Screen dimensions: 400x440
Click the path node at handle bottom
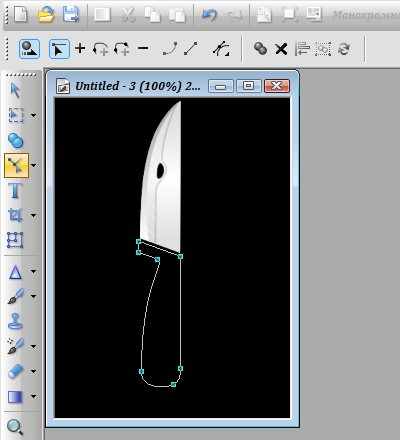point(173,385)
